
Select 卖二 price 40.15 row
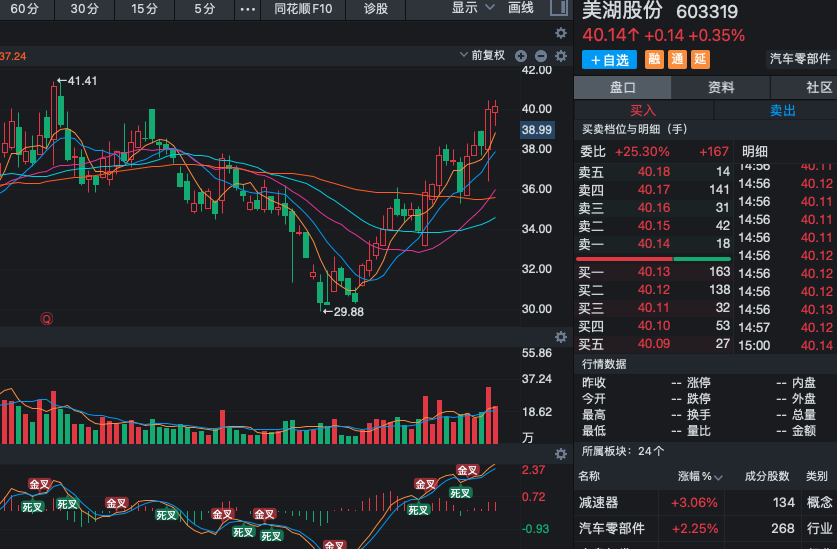(654, 226)
